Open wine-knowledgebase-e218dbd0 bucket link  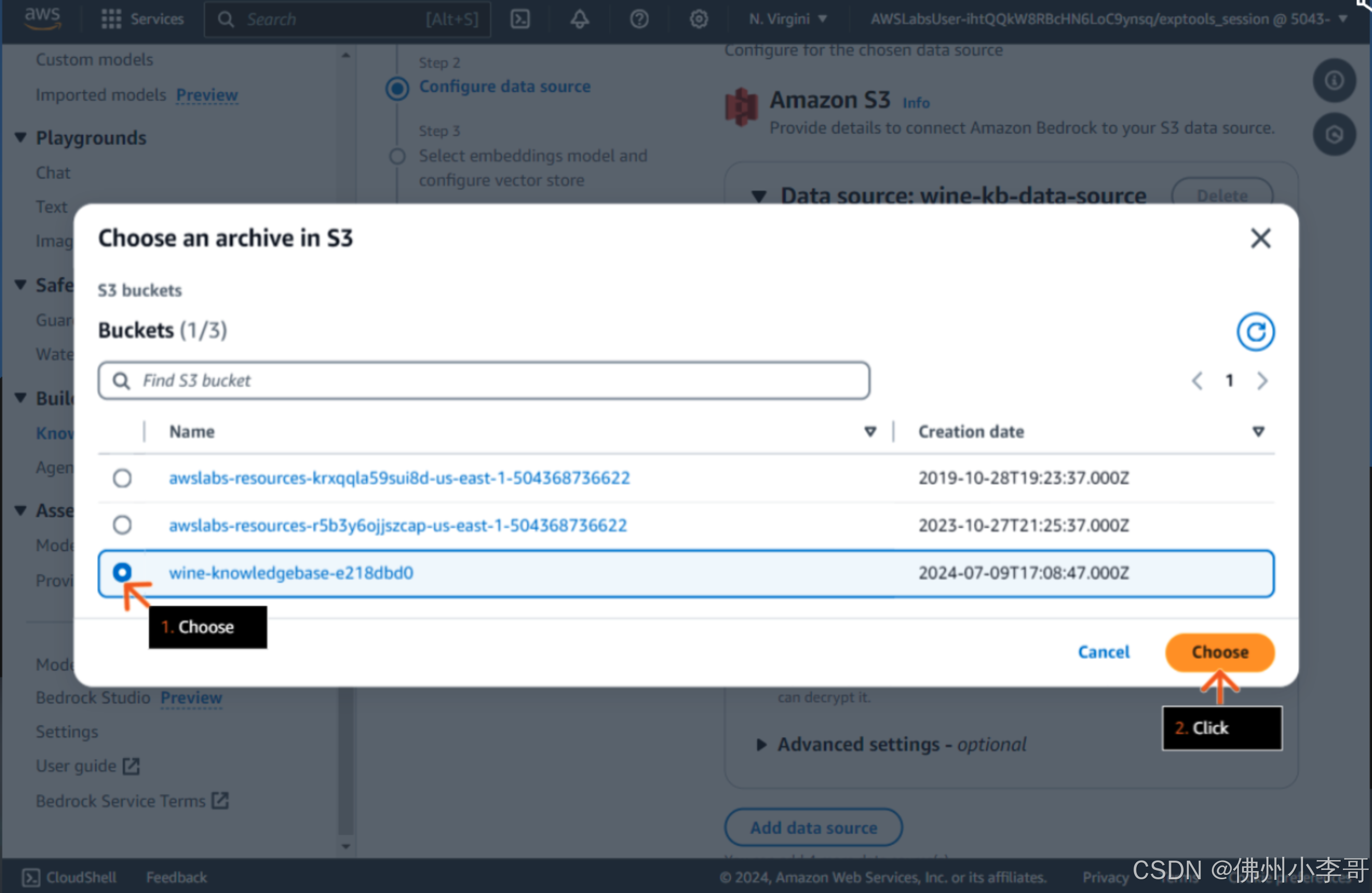tap(291, 573)
